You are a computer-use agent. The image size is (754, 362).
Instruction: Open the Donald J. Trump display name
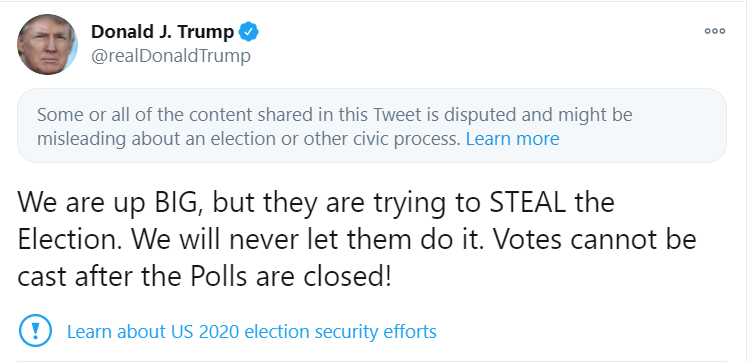click(162, 32)
